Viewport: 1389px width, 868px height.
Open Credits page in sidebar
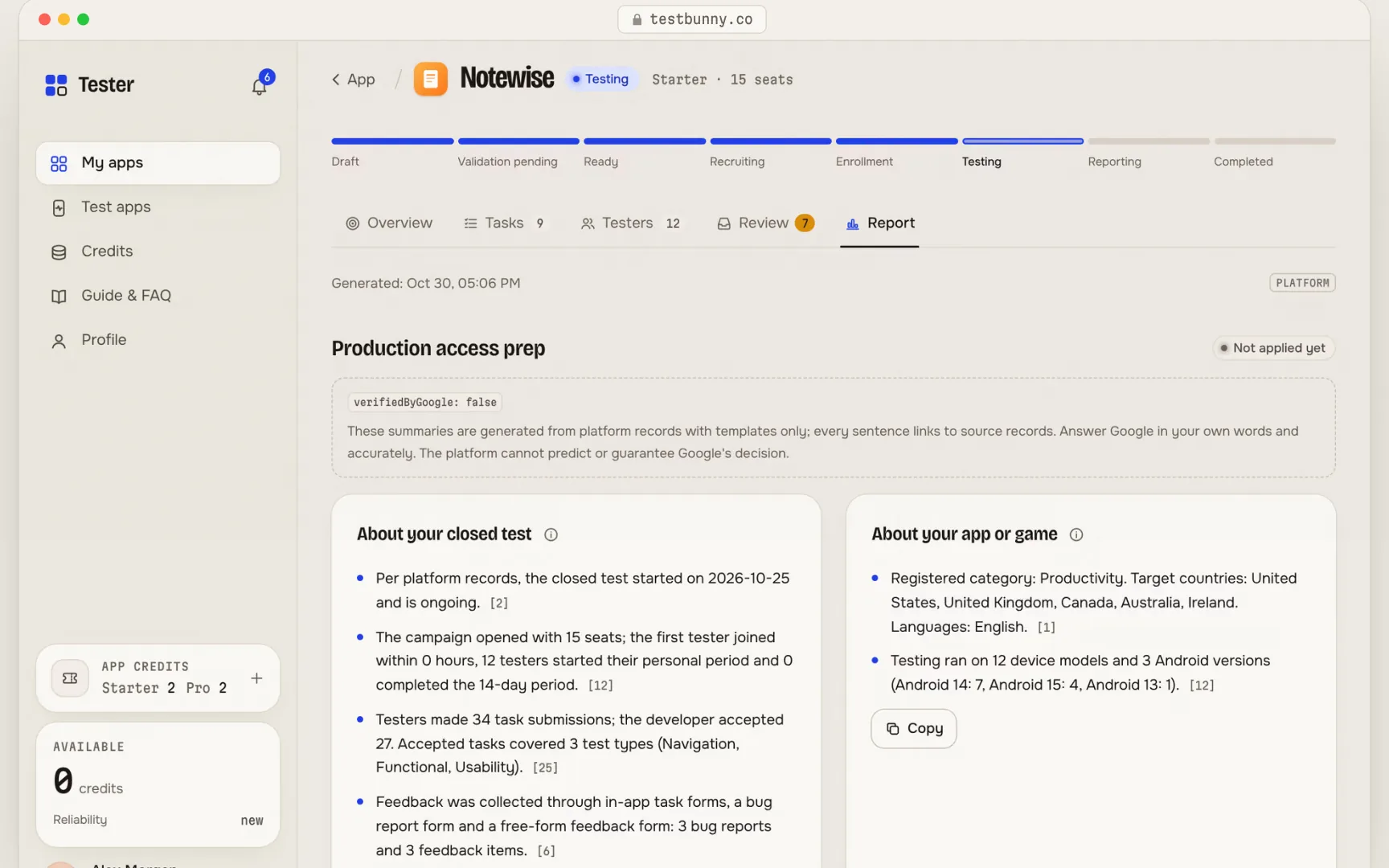point(158,252)
